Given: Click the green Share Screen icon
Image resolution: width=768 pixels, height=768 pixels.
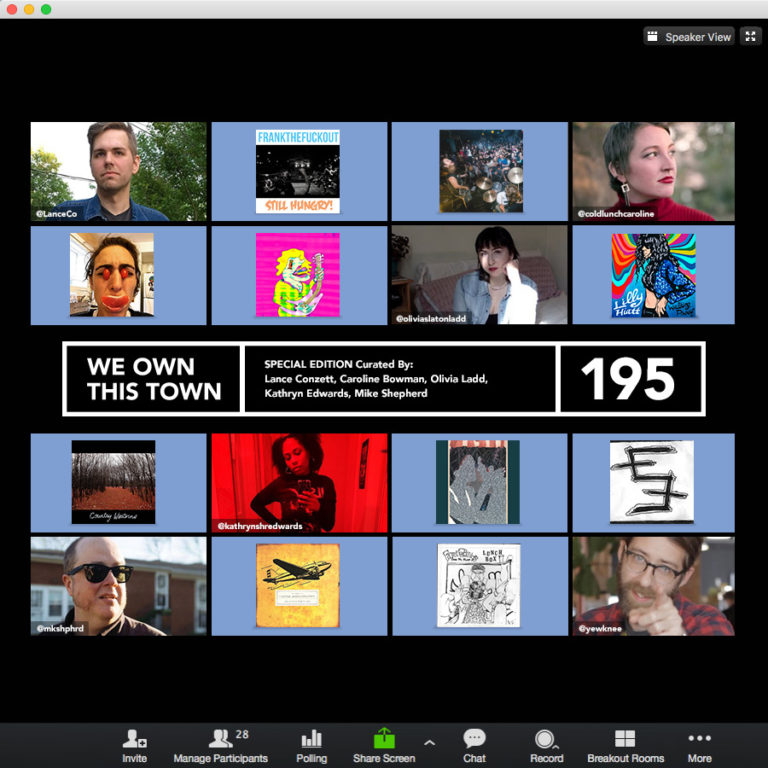Looking at the screenshot, I should pos(384,739).
